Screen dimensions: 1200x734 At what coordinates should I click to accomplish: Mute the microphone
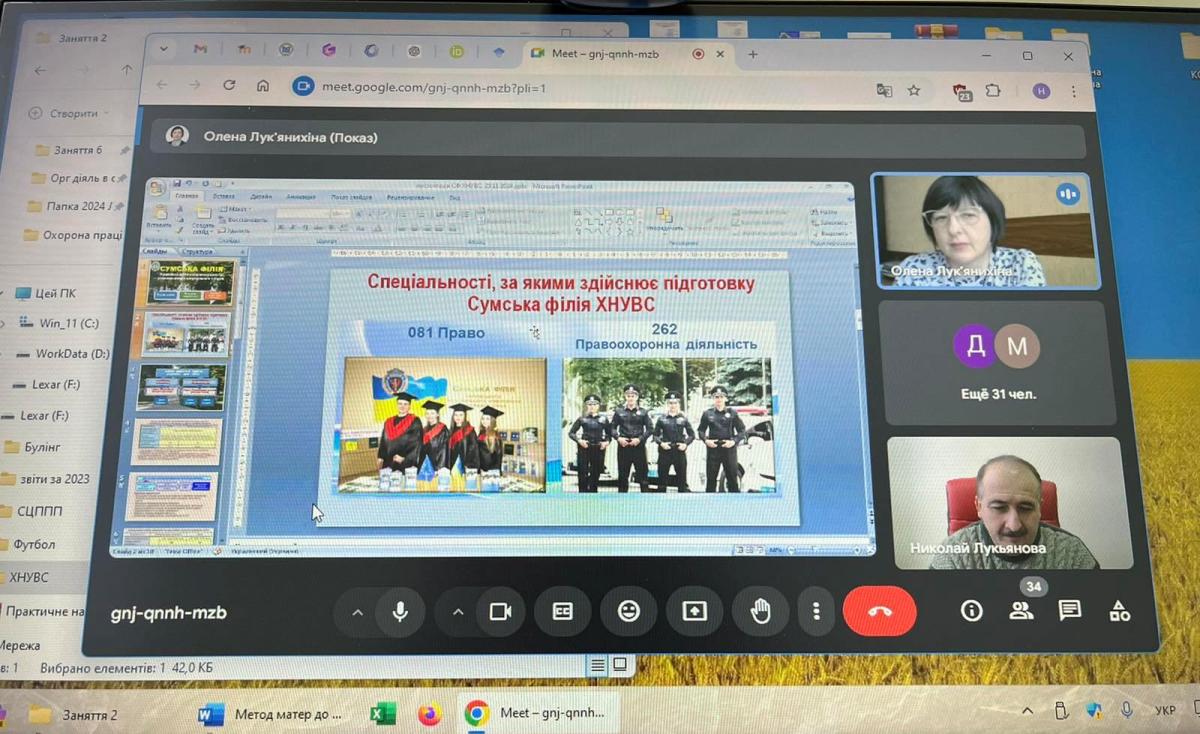(x=400, y=612)
